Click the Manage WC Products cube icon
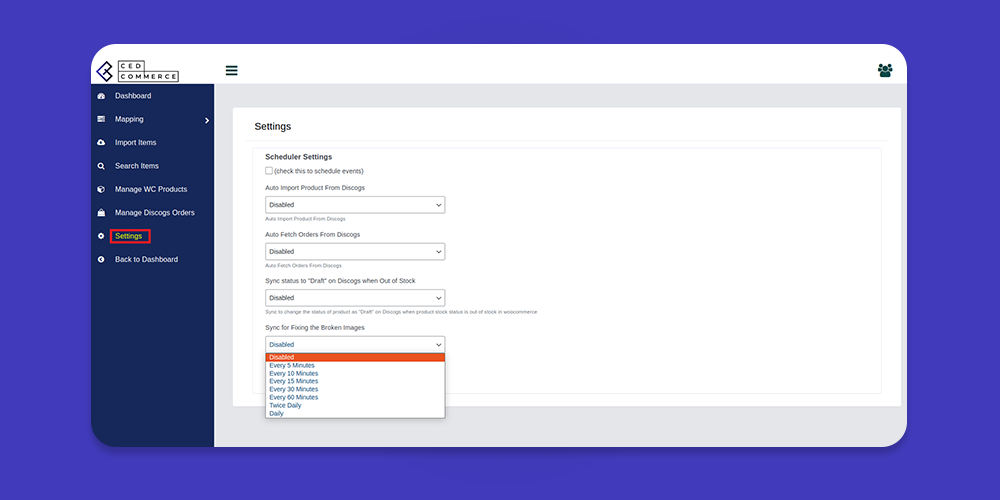The image size is (1000, 500). pos(101,189)
